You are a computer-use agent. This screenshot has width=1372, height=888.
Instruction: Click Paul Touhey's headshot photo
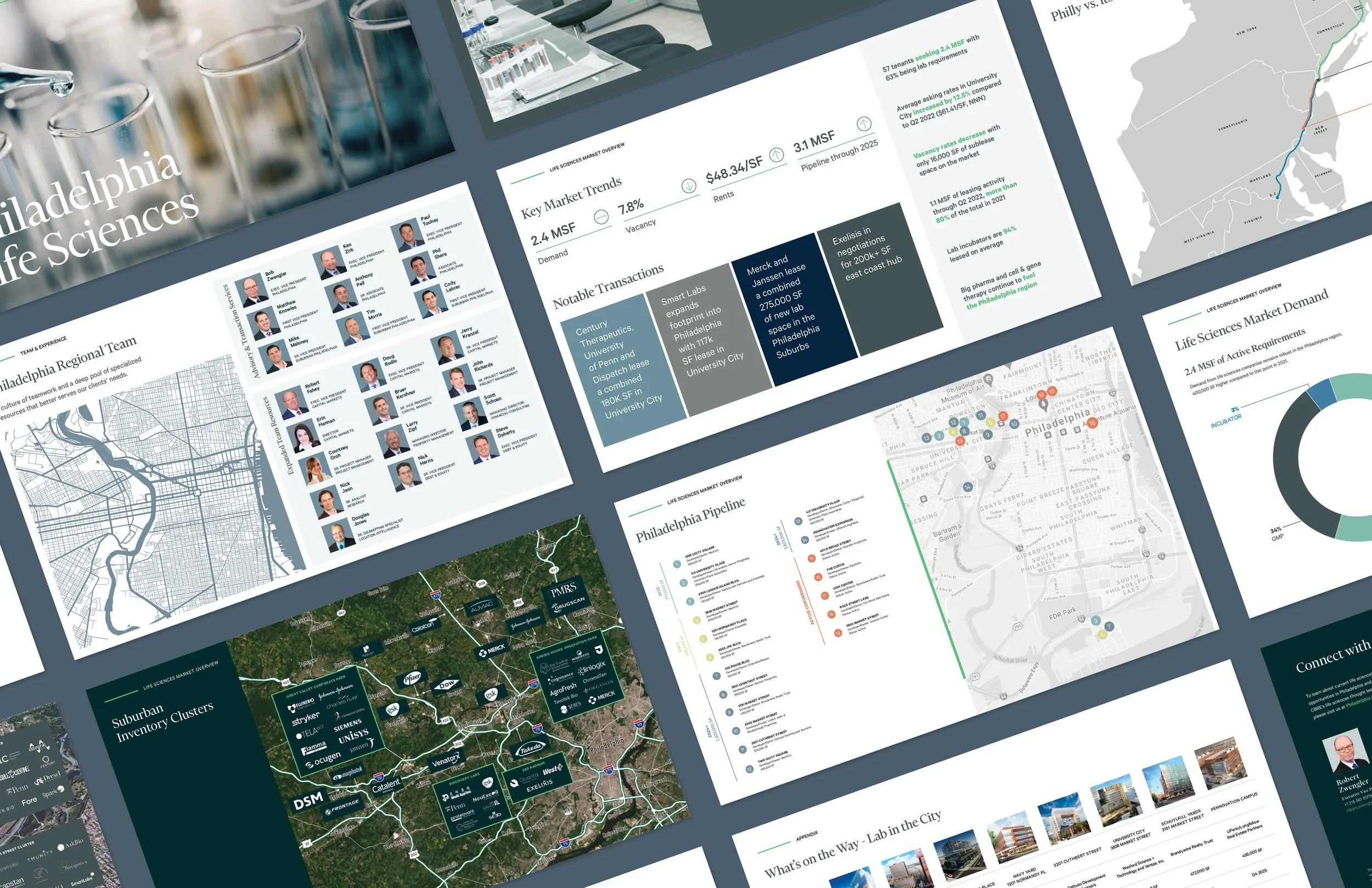(407, 234)
